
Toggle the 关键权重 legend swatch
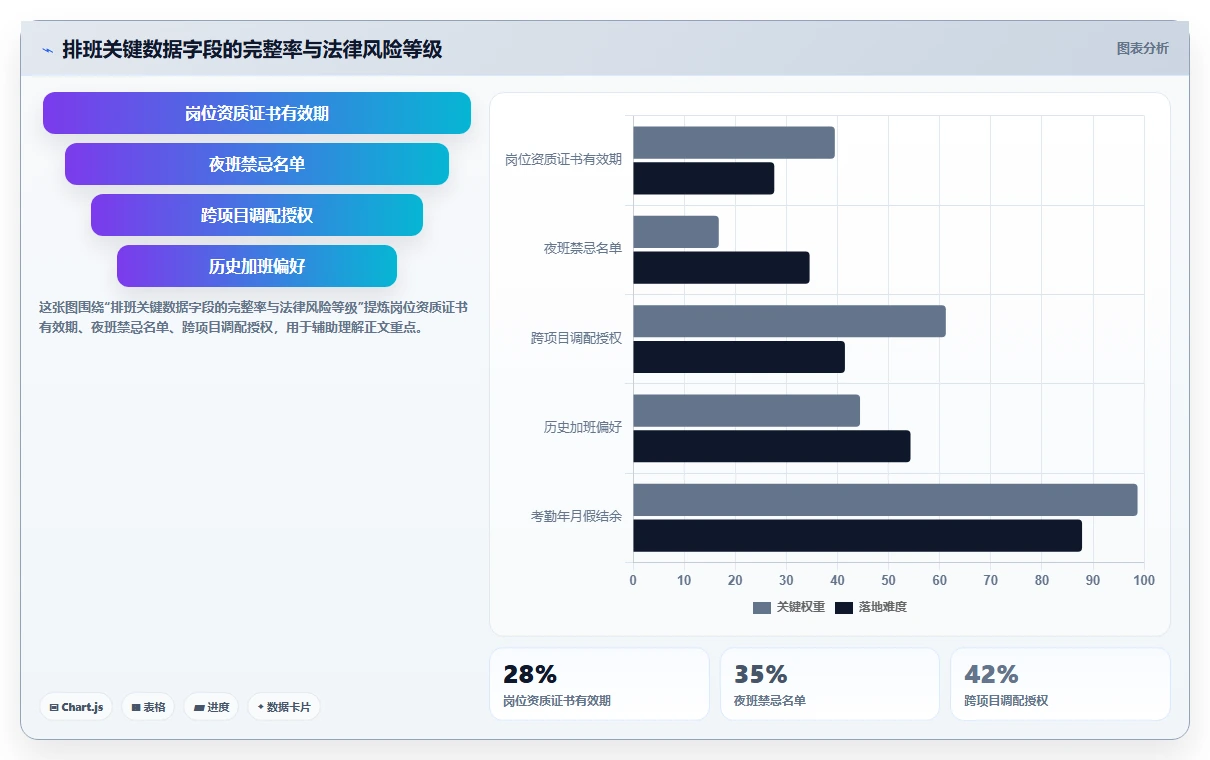tap(762, 607)
